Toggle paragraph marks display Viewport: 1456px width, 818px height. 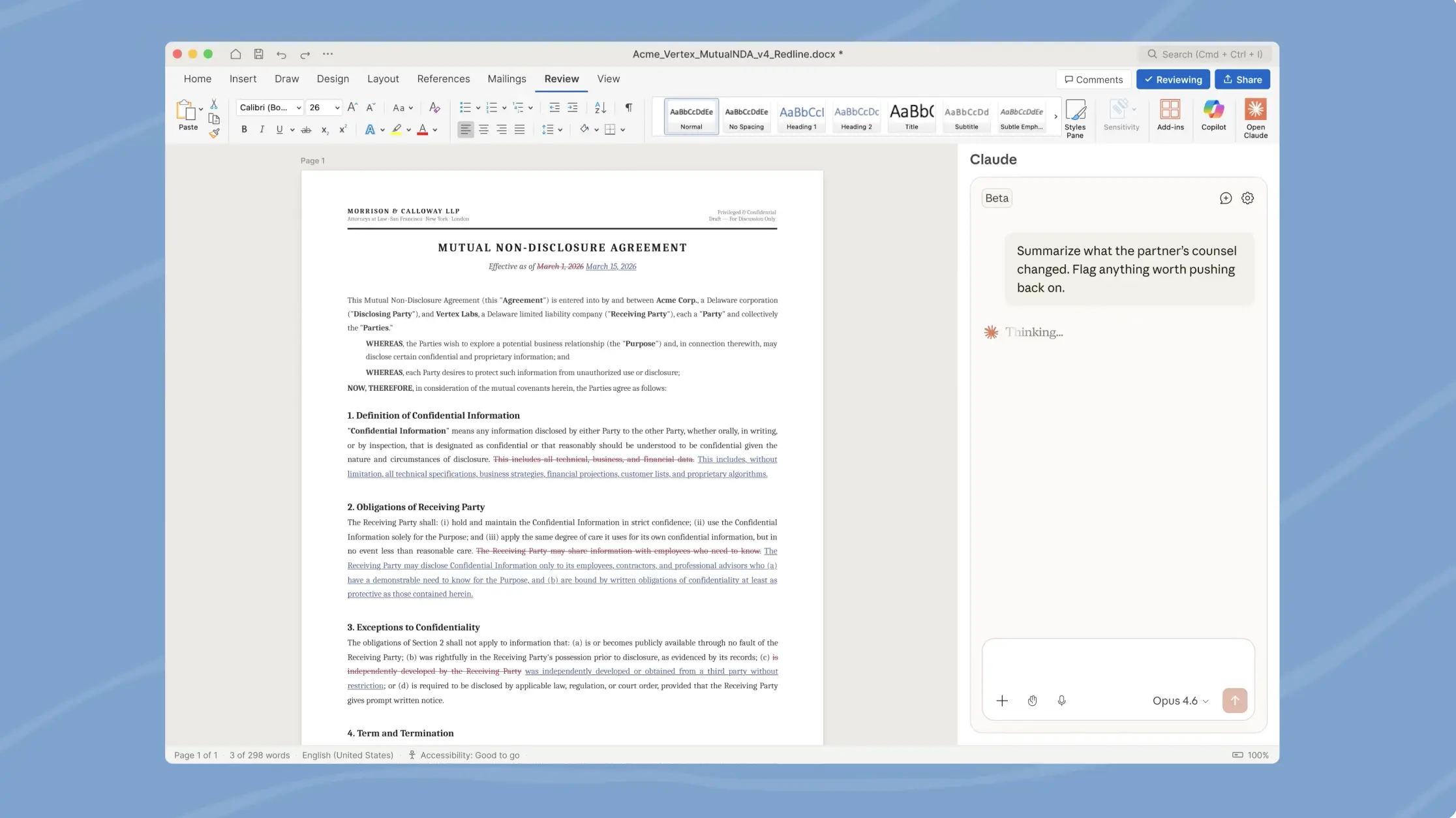[628, 108]
